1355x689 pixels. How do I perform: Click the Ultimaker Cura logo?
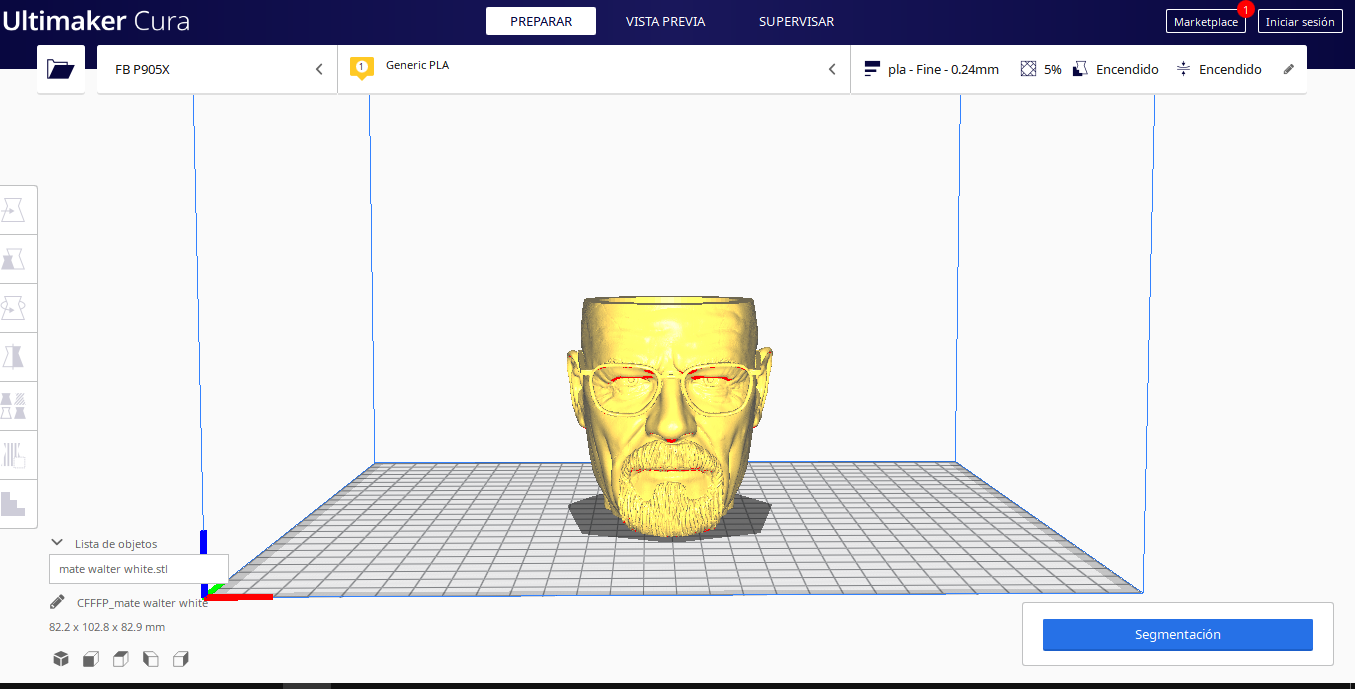click(95, 21)
